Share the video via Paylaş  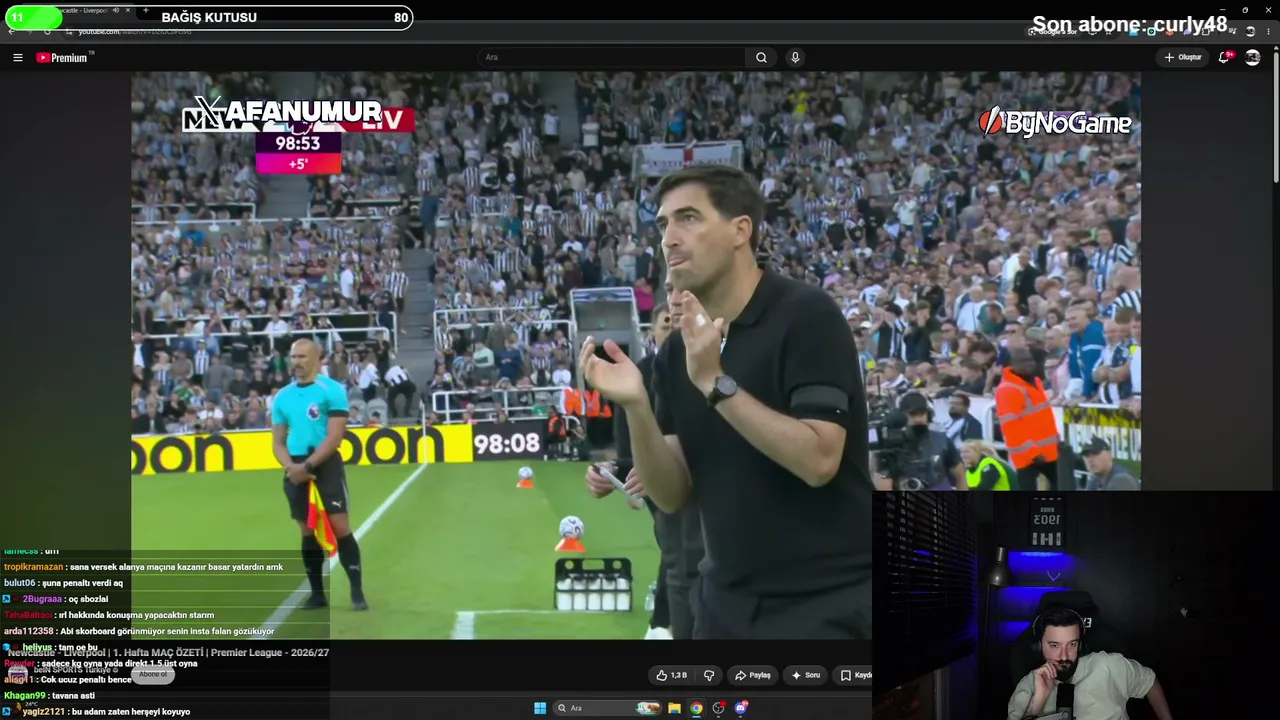click(753, 675)
